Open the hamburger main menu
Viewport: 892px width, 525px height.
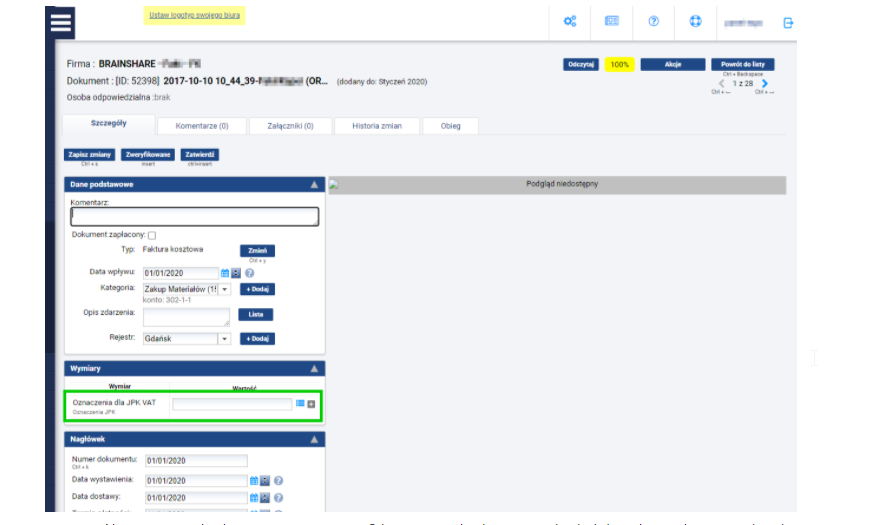pos(60,23)
